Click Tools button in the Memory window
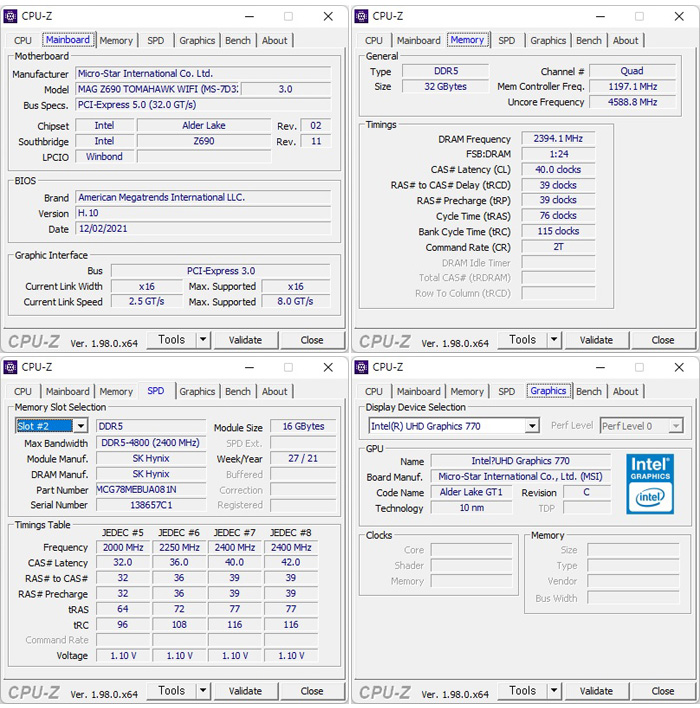This screenshot has width=700, height=708. click(522, 340)
